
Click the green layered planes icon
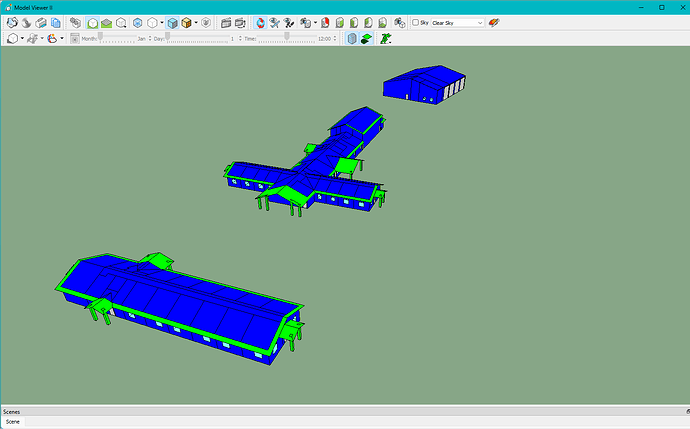click(x=366, y=38)
